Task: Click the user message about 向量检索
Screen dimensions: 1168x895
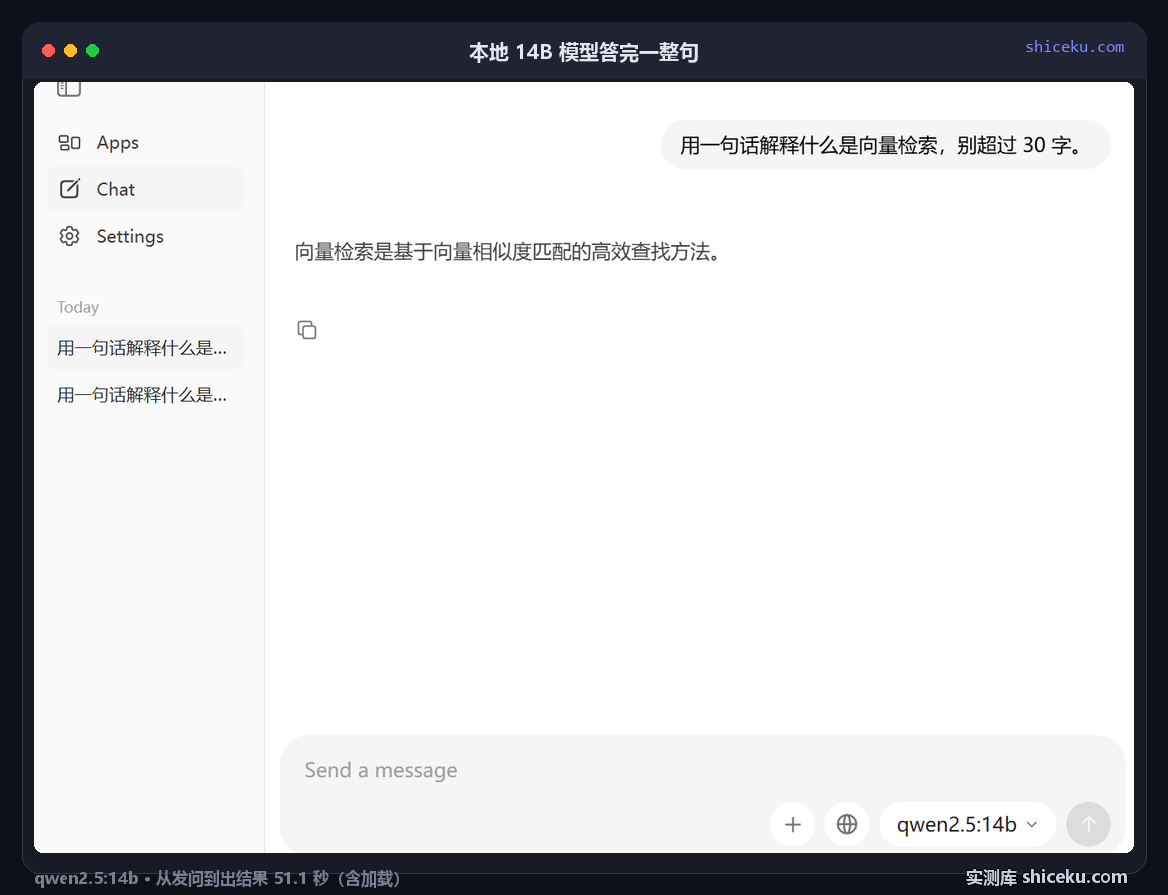Action: [x=885, y=144]
